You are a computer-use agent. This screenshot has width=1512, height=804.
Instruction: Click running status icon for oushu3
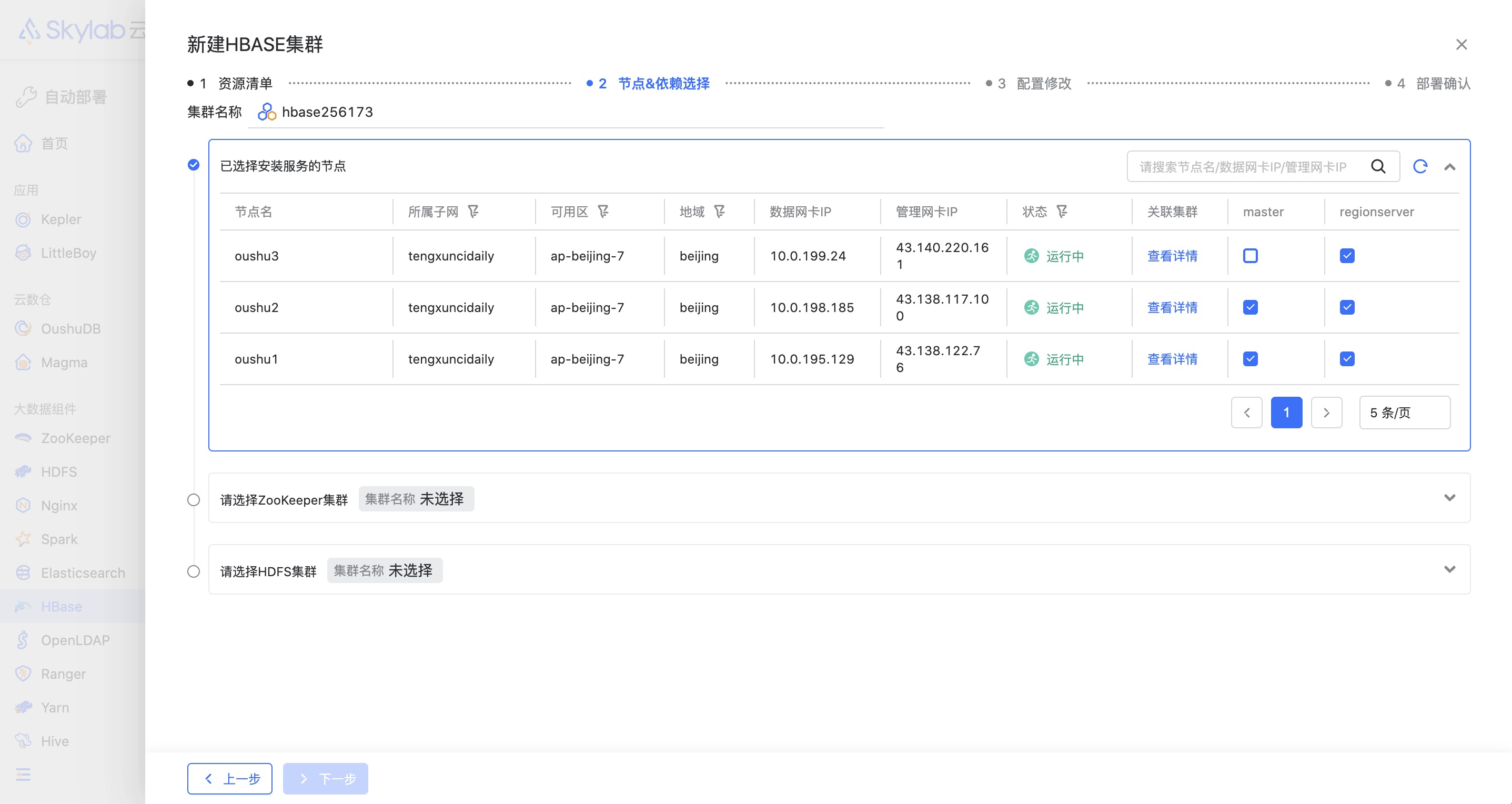pyautogui.click(x=1031, y=256)
